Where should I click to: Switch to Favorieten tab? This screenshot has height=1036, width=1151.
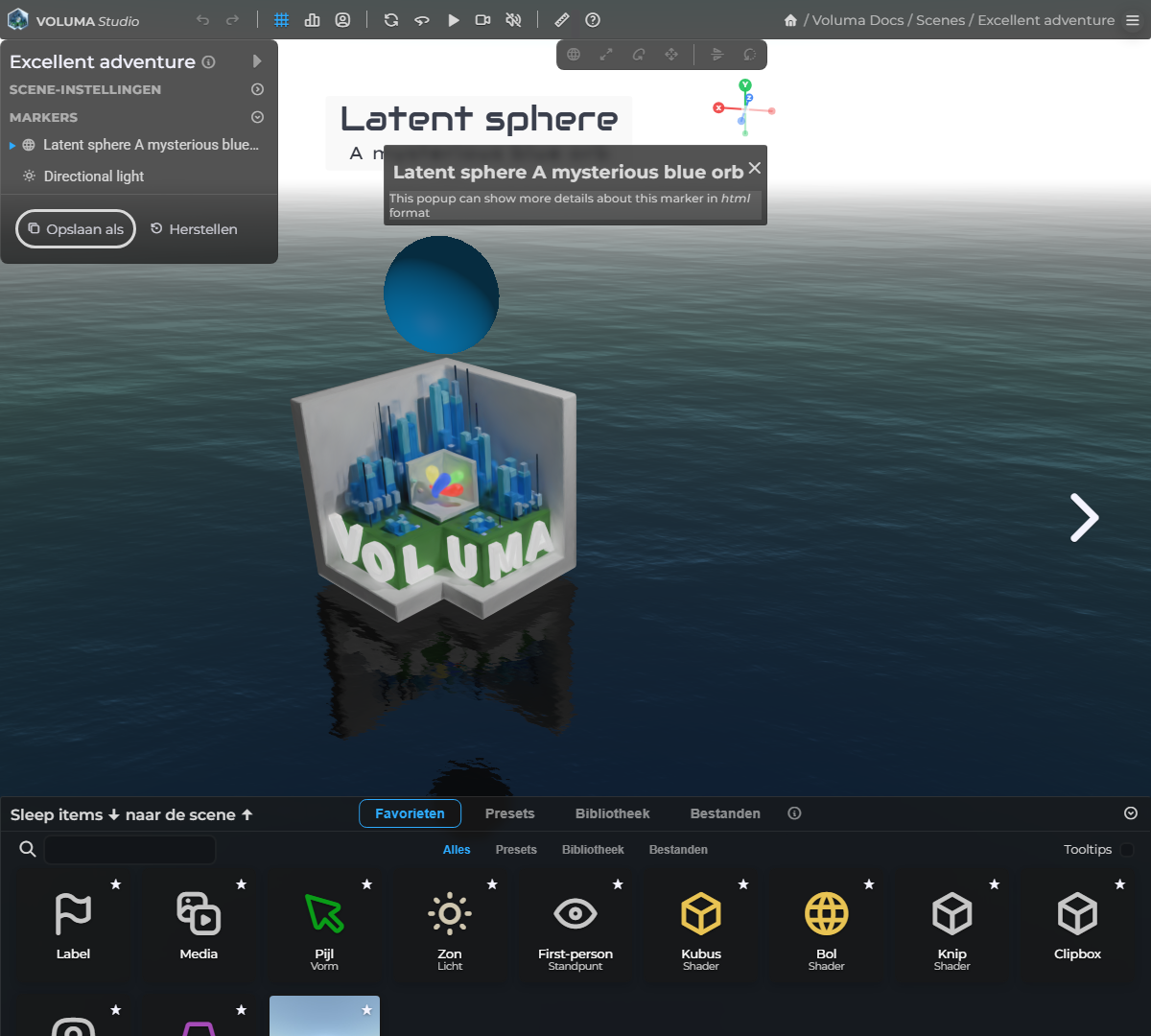click(410, 813)
